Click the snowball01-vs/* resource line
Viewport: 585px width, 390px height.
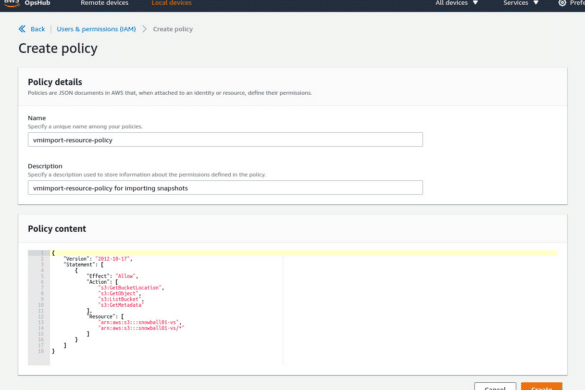pyautogui.click(x=141, y=328)
